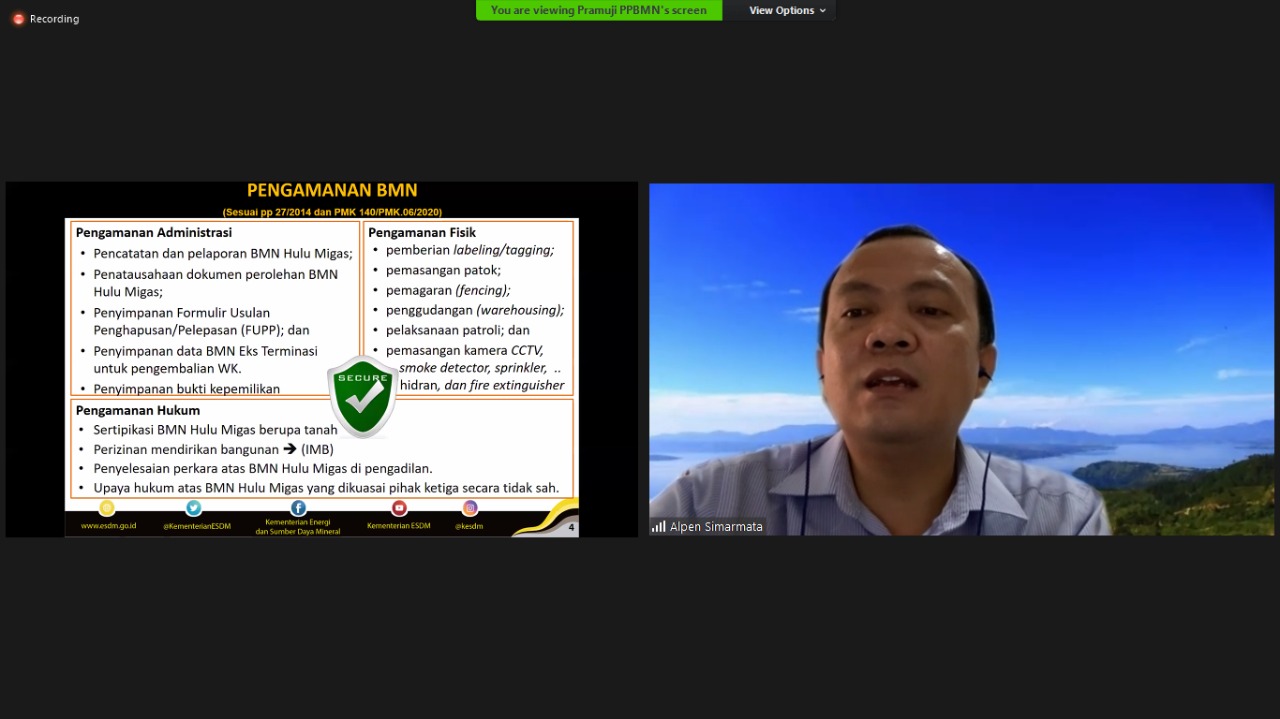1280x719 pixels.
Task: Click the Alpen Simarmata name label
Action: [716, 526]
